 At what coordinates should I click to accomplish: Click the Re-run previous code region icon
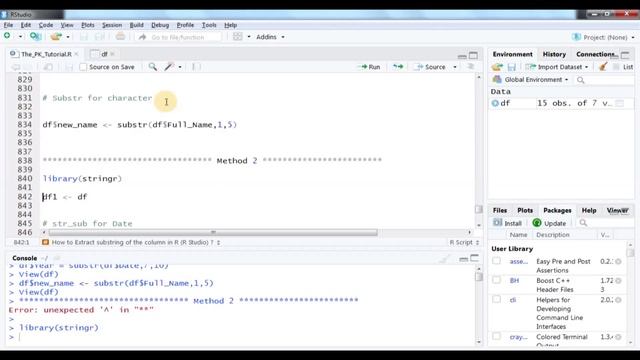[398, 67]
